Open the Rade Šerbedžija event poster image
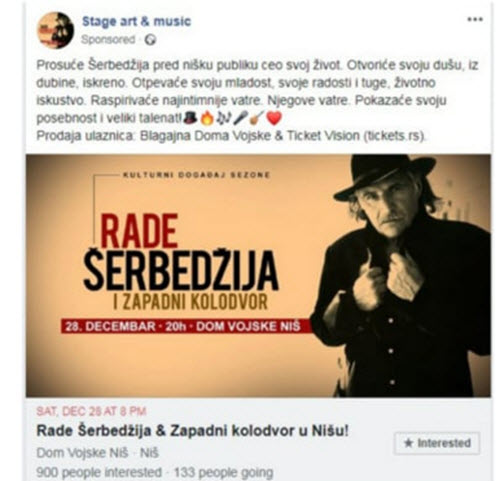 [258, 276]
